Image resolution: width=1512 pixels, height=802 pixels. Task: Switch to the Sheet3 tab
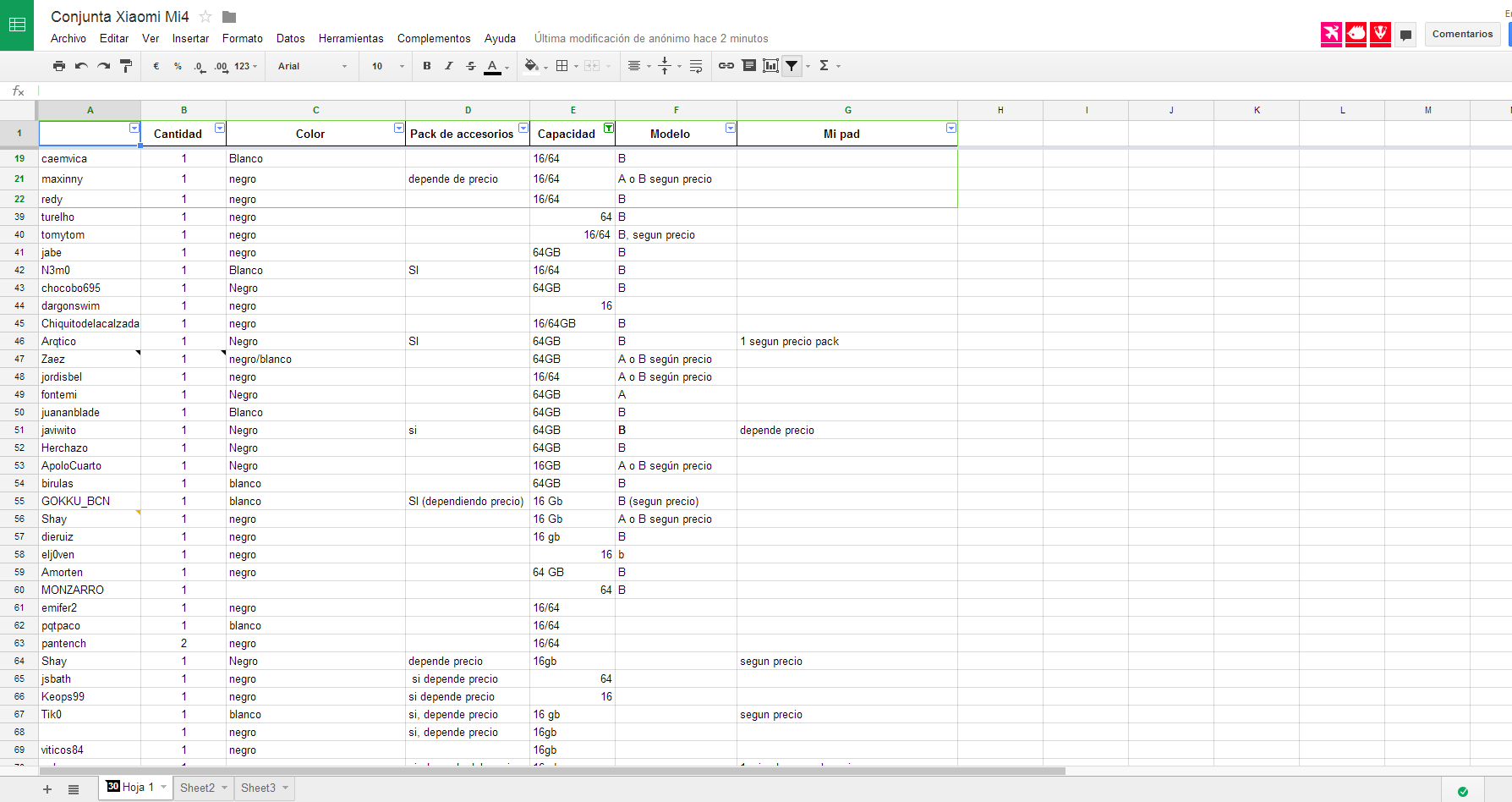[x=258, y=788]
